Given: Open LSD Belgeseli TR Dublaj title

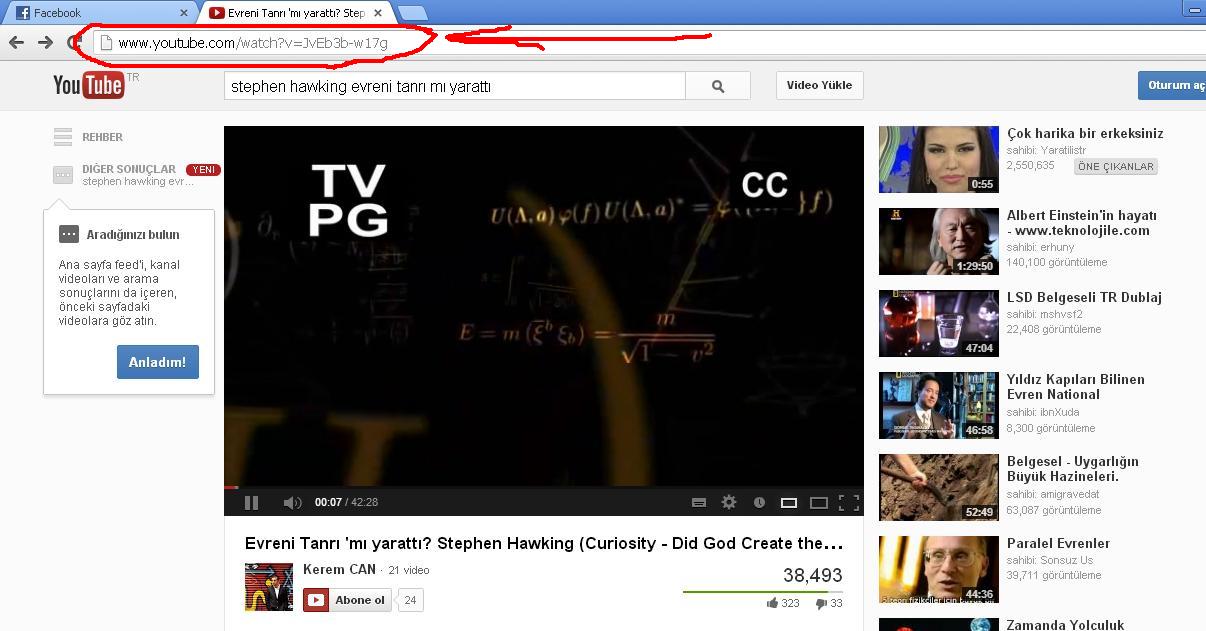Looking at the screenshot, I should [1084, 297].
